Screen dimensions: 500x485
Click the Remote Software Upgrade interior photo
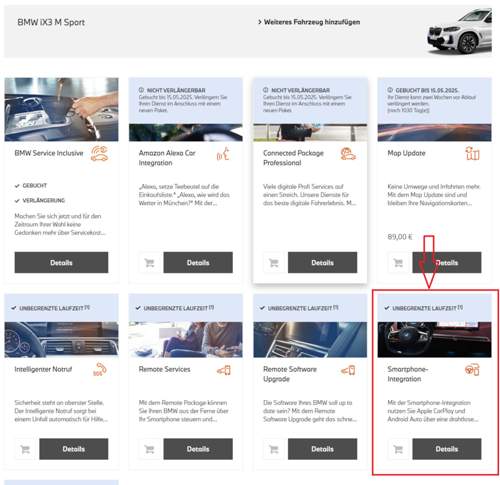pyautogui.click(x=310, y=339)
